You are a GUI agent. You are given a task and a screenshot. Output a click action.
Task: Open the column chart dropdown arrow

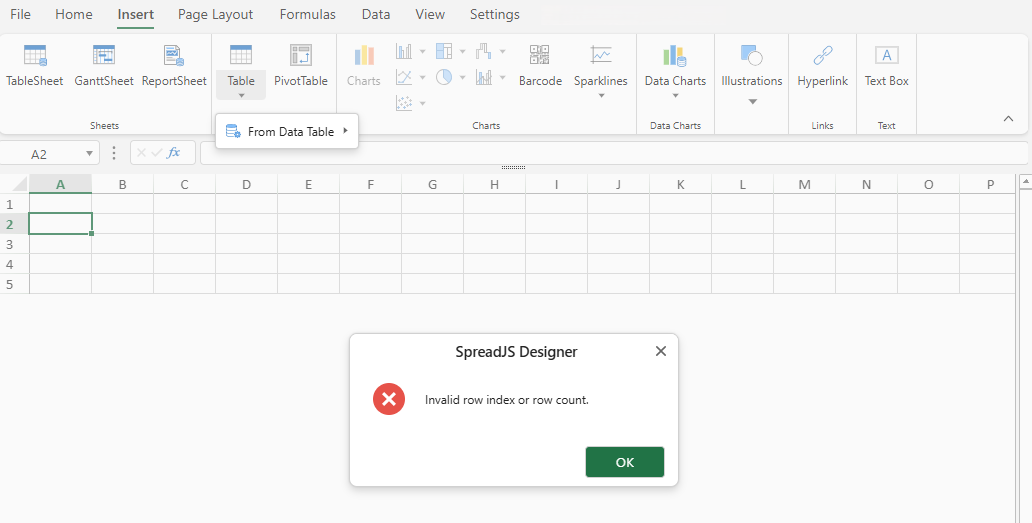pos(423,51)
